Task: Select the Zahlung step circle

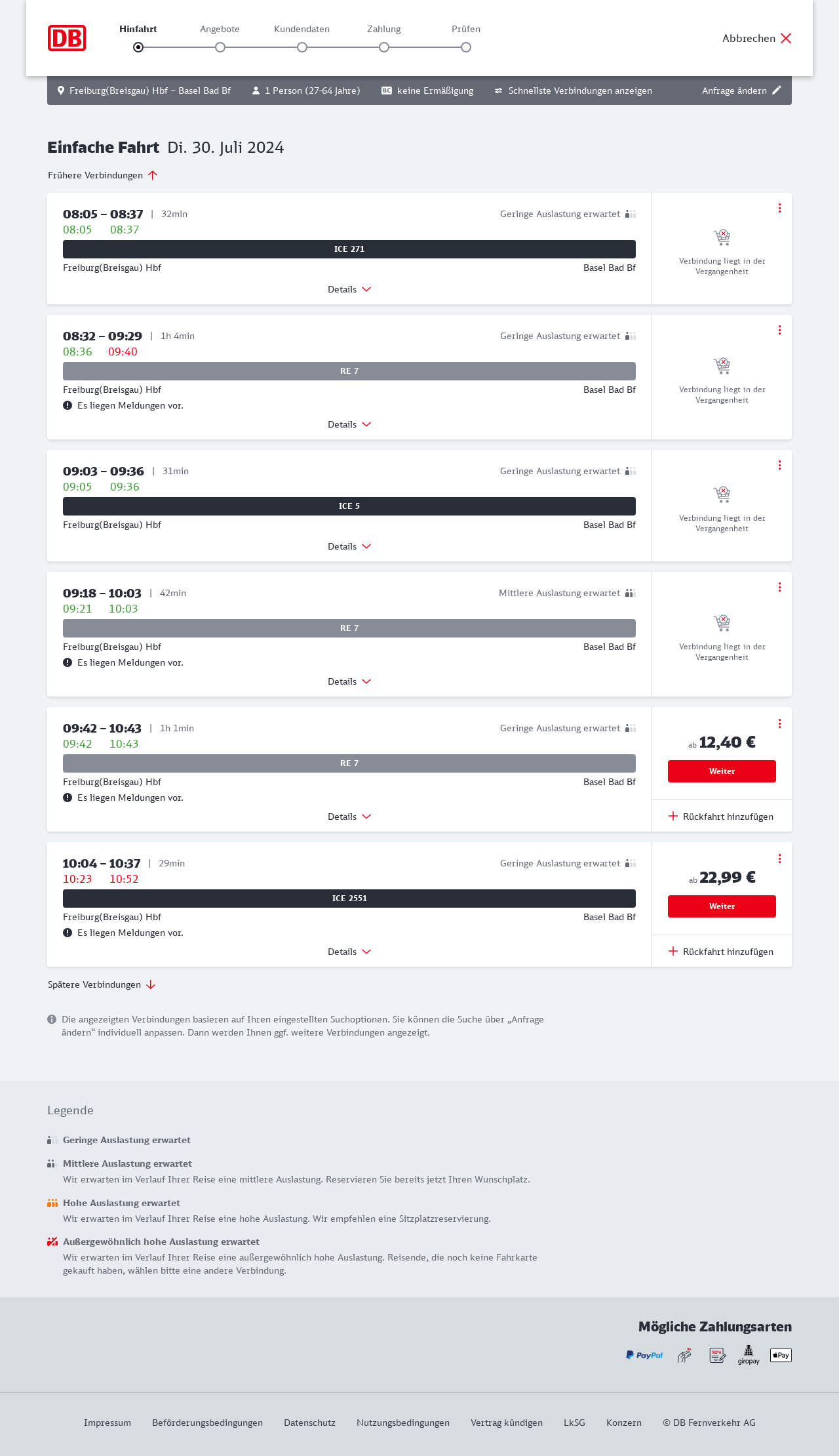Action: 384,47
